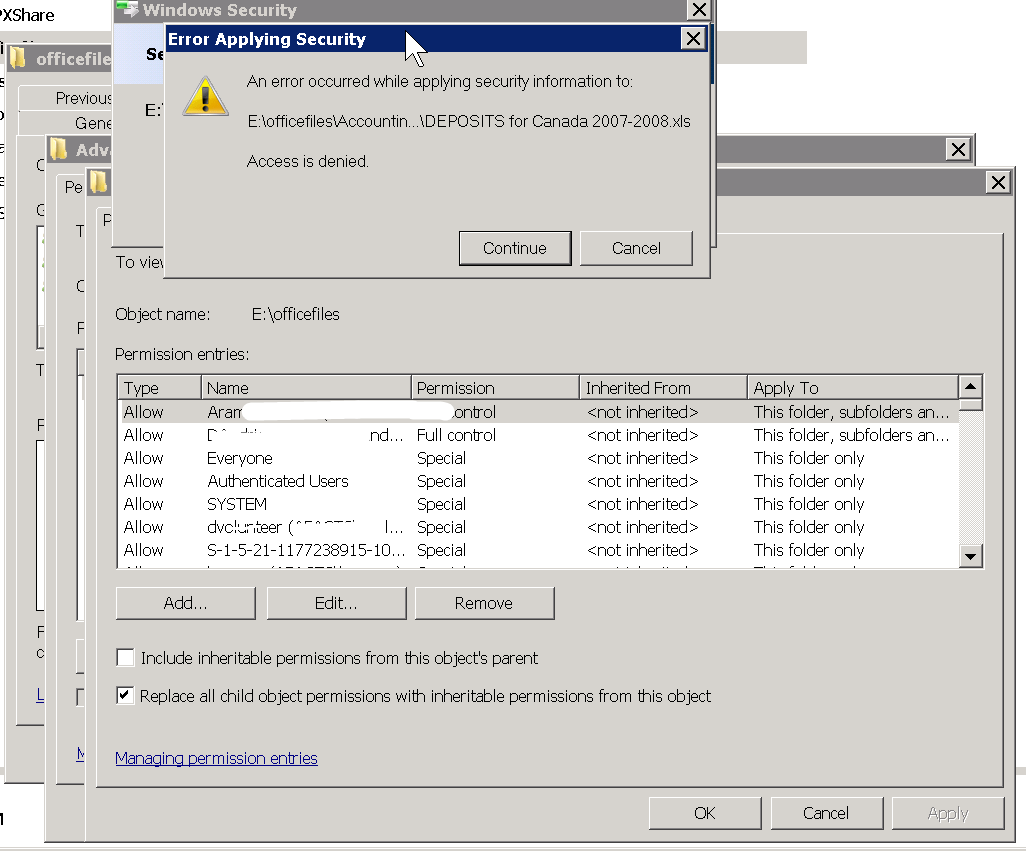
Task: Select the Everyone permission entry
Action: (x=538, y=459)
